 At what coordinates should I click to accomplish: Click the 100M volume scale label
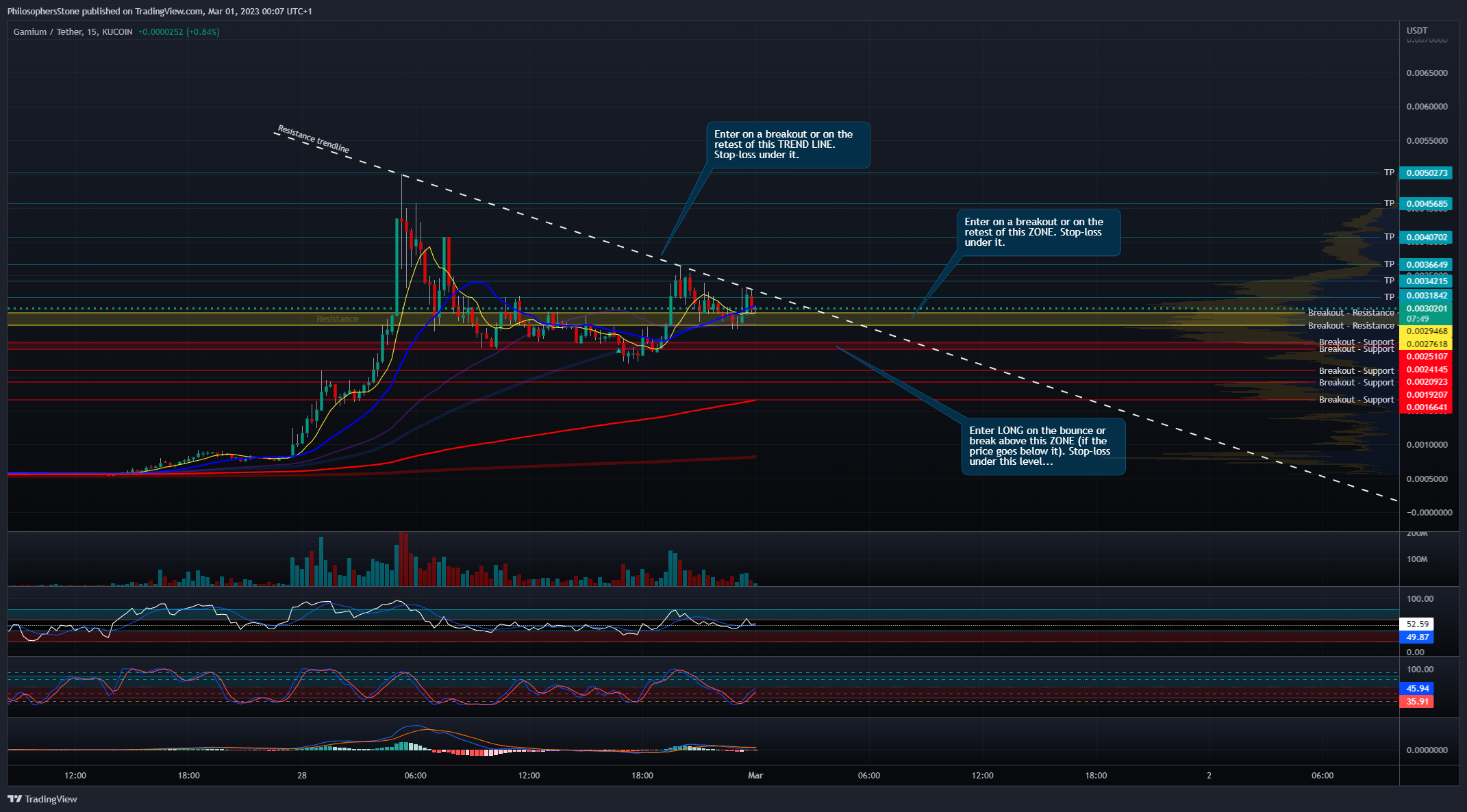point(1417,559)
